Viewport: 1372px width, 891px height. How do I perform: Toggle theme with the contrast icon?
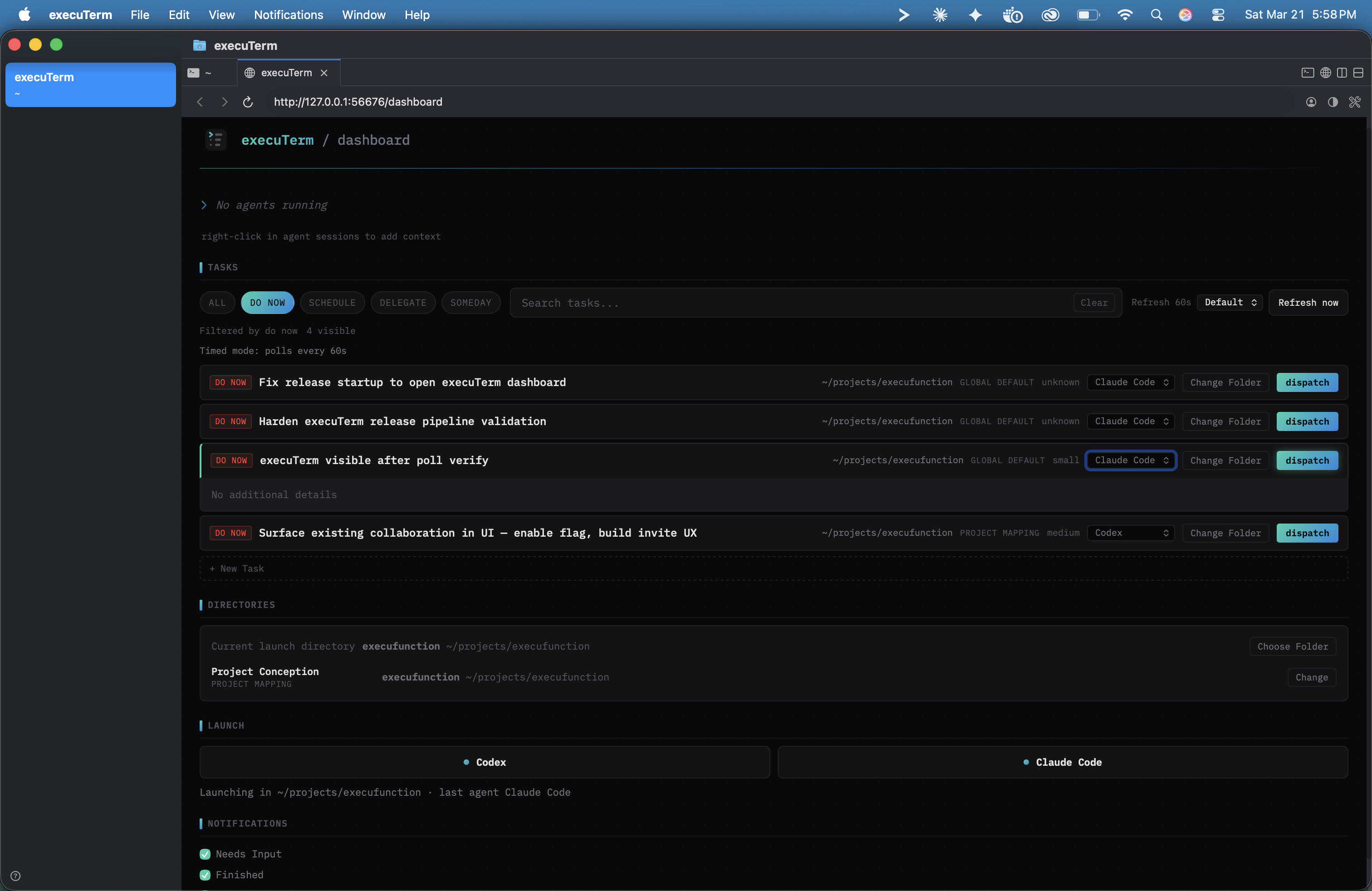pos(1333,102)
